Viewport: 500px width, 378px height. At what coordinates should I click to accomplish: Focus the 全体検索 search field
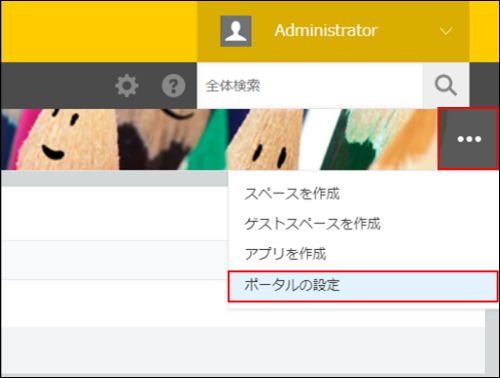pyautogui.click(x=310, y=86)
